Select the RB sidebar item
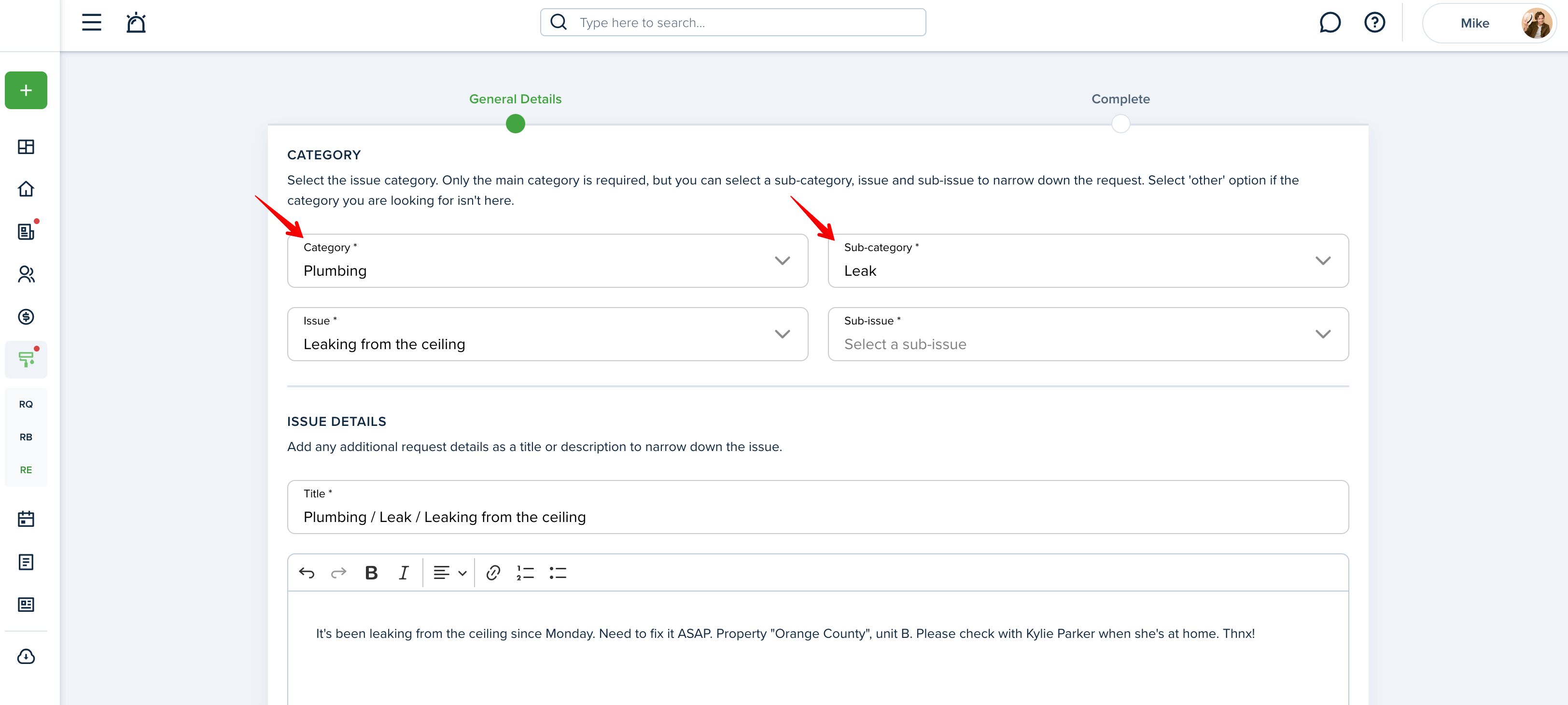Screen dimensions: 1568x705 tap(26, 437)
